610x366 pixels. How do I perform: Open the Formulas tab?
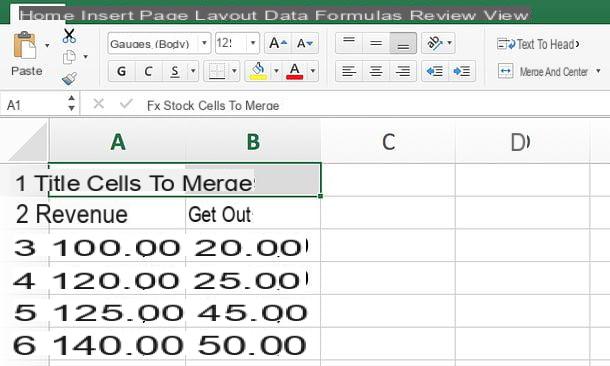tap(358, 16)
